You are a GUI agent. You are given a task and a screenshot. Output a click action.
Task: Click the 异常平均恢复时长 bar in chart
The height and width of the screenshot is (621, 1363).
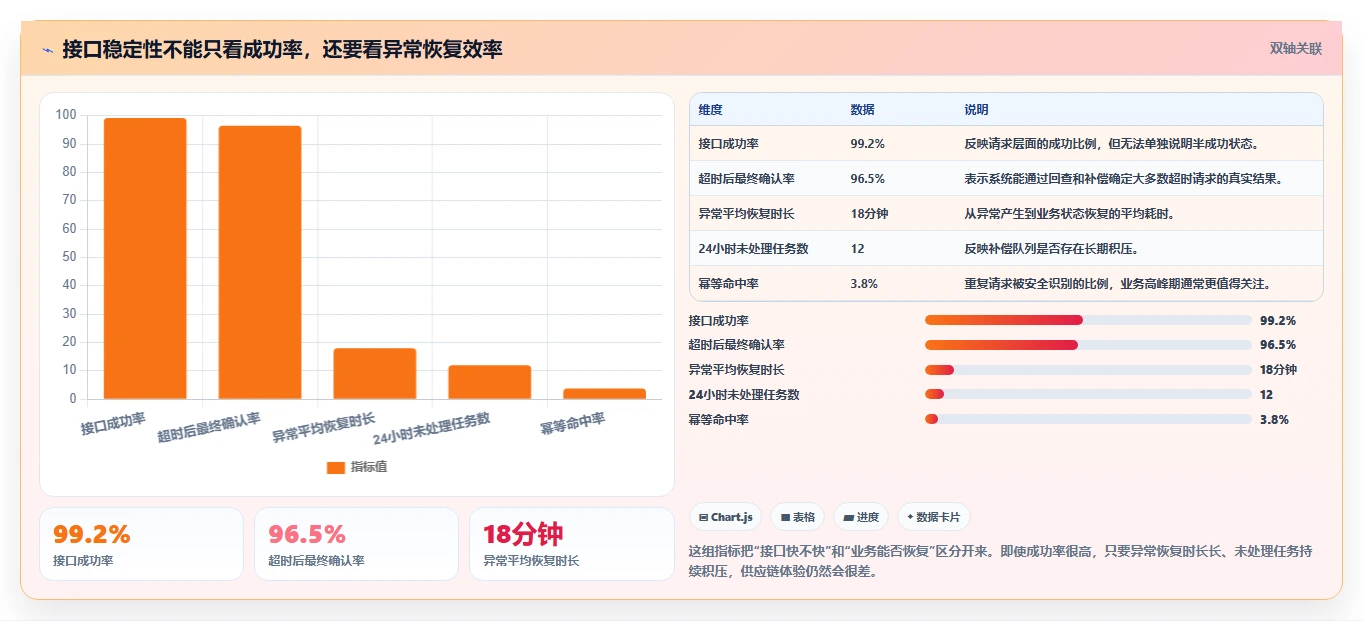[375, 374]
